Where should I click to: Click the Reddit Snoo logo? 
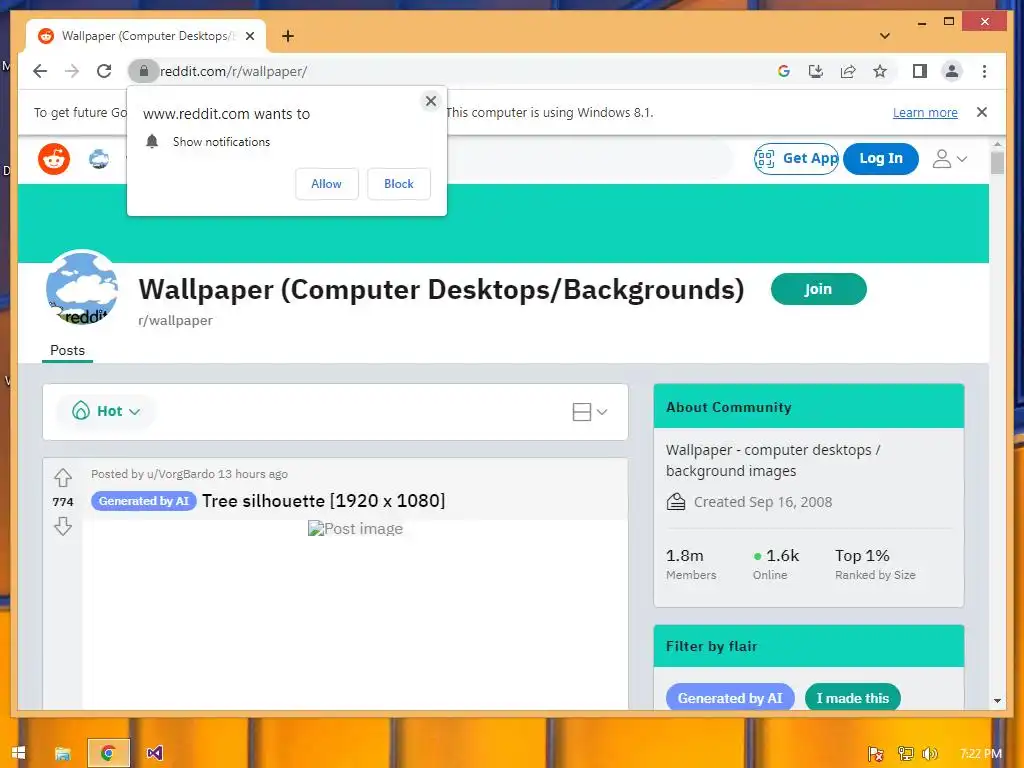click(x=54, y=159)
